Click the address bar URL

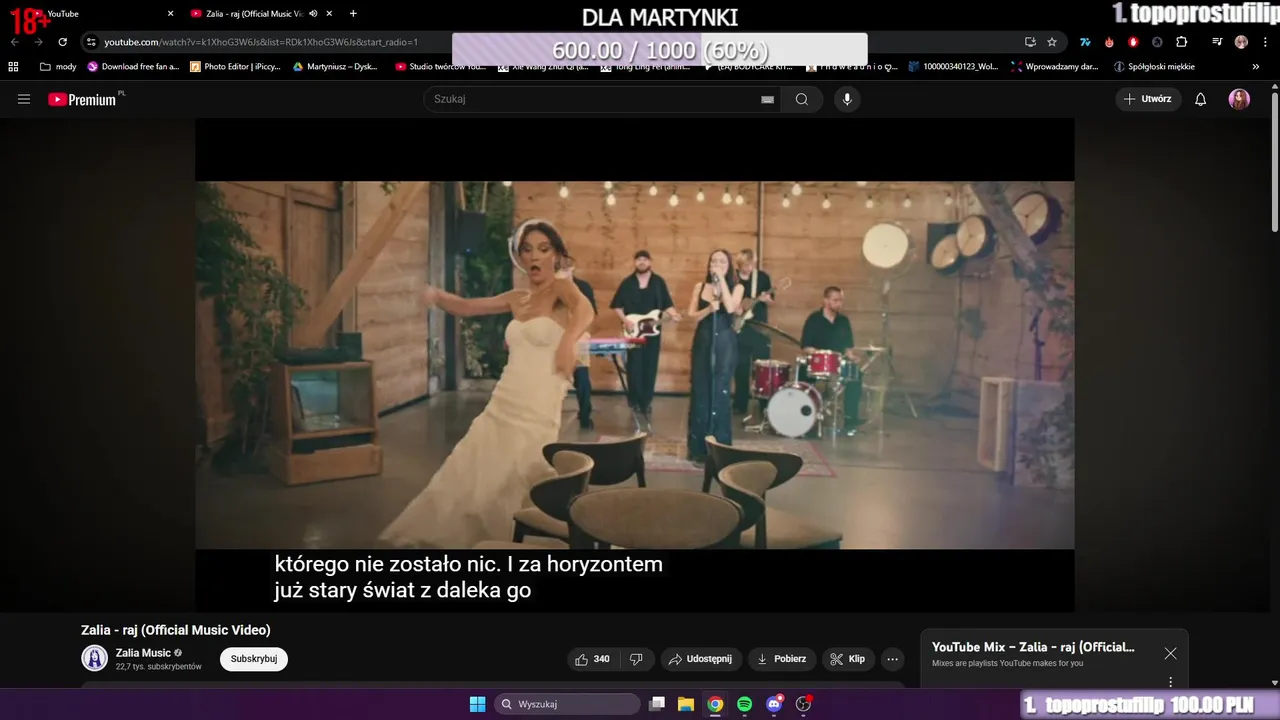261,42
